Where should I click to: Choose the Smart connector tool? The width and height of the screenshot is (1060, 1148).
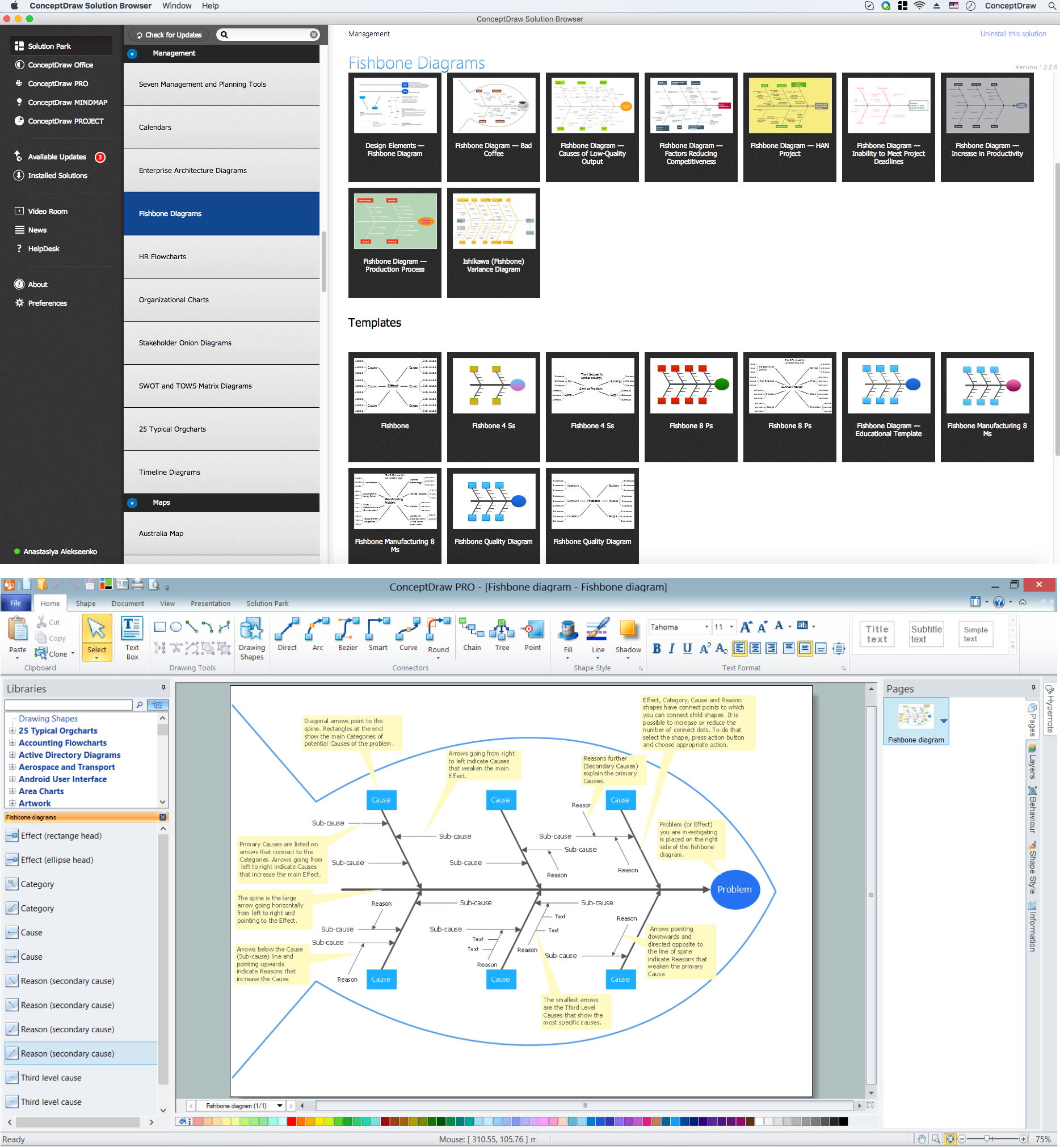[378, 634]
